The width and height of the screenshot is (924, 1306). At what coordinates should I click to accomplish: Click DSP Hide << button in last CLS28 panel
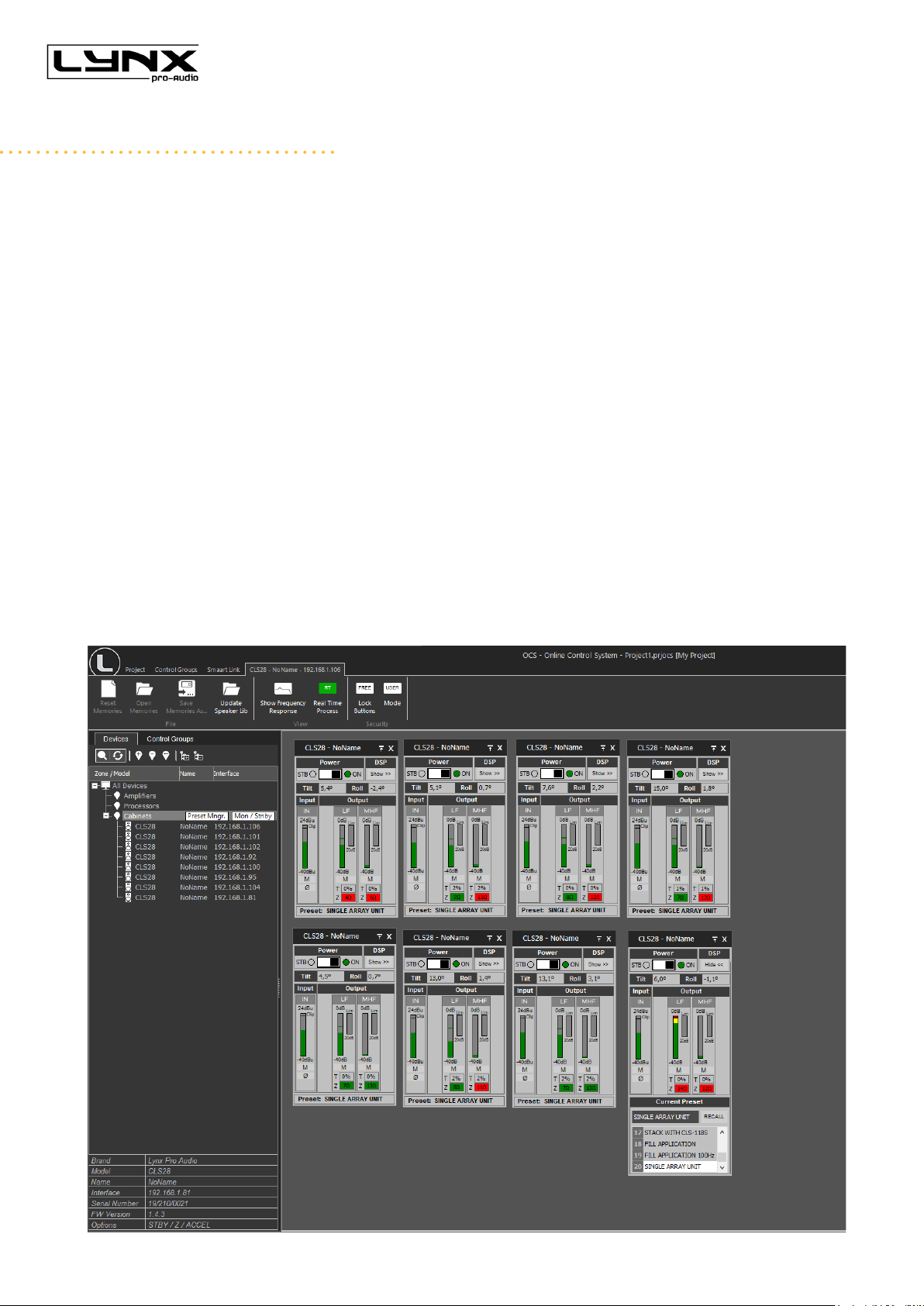714,965
